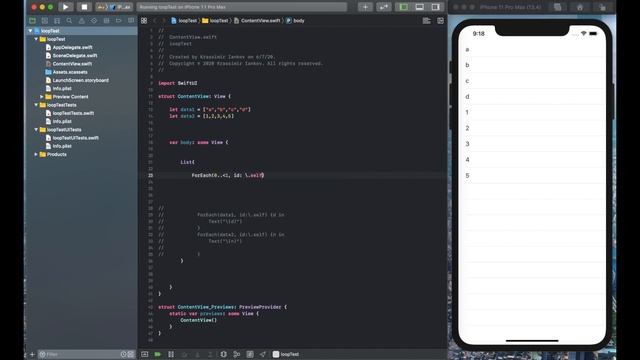Click Simulator rotate button
640x360 pixels.
point(602,7)
